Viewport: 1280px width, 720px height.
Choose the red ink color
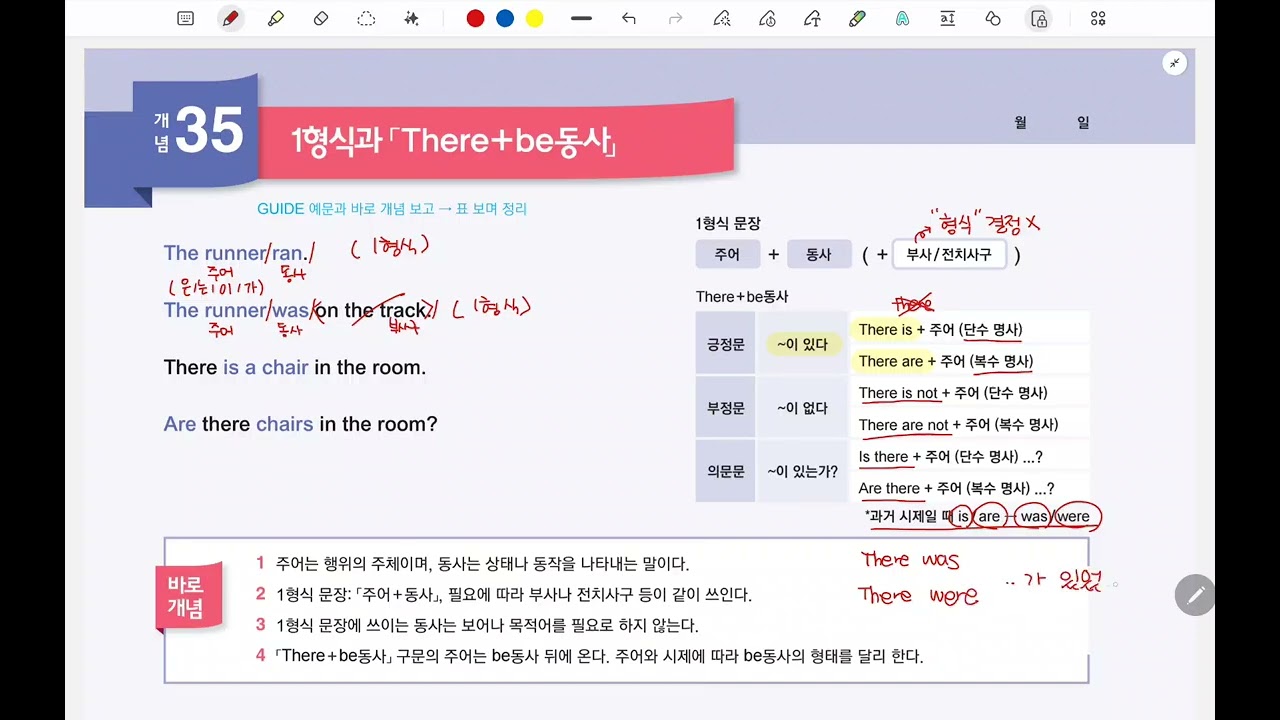click(x=475, y=18)
